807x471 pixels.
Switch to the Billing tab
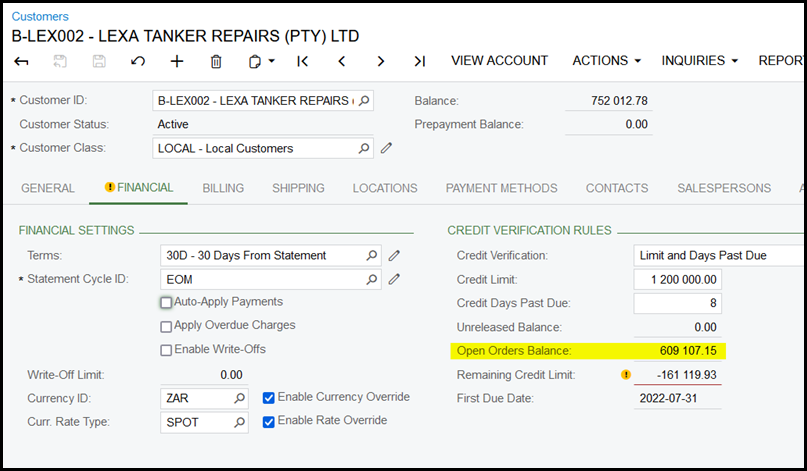click(x=223, y=188)
